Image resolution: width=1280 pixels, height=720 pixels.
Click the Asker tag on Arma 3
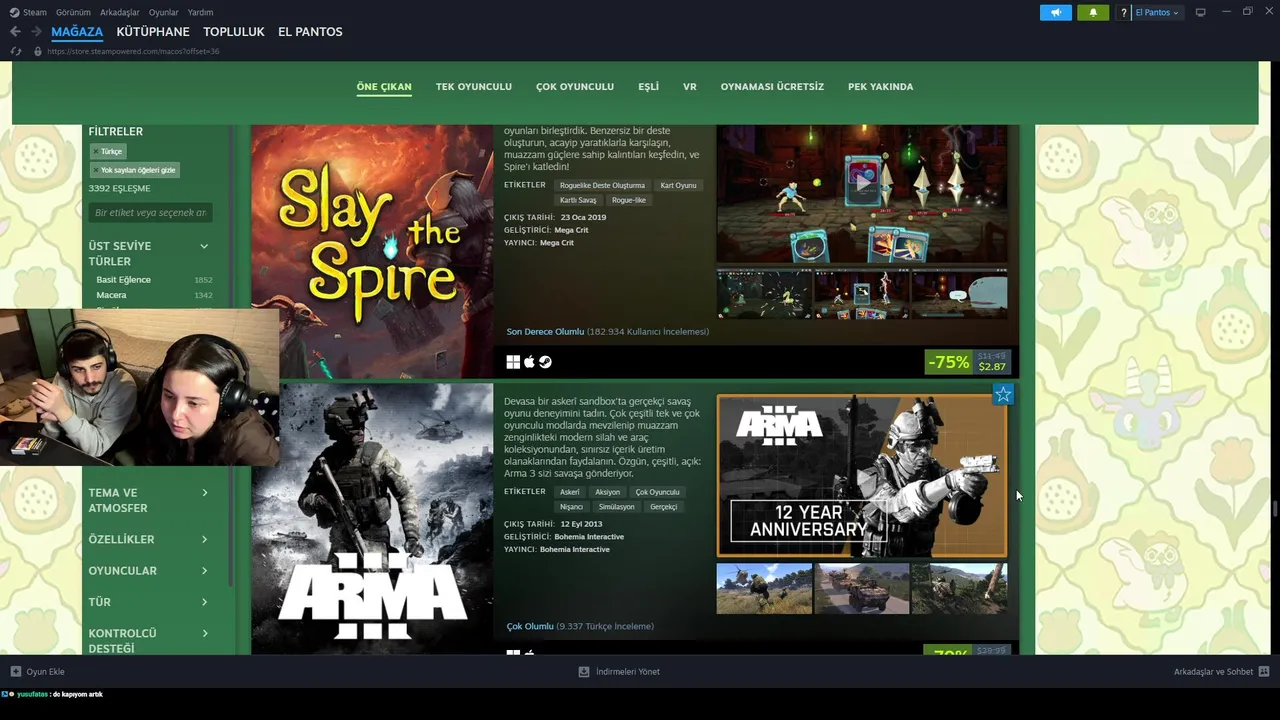tap(570, 492)
